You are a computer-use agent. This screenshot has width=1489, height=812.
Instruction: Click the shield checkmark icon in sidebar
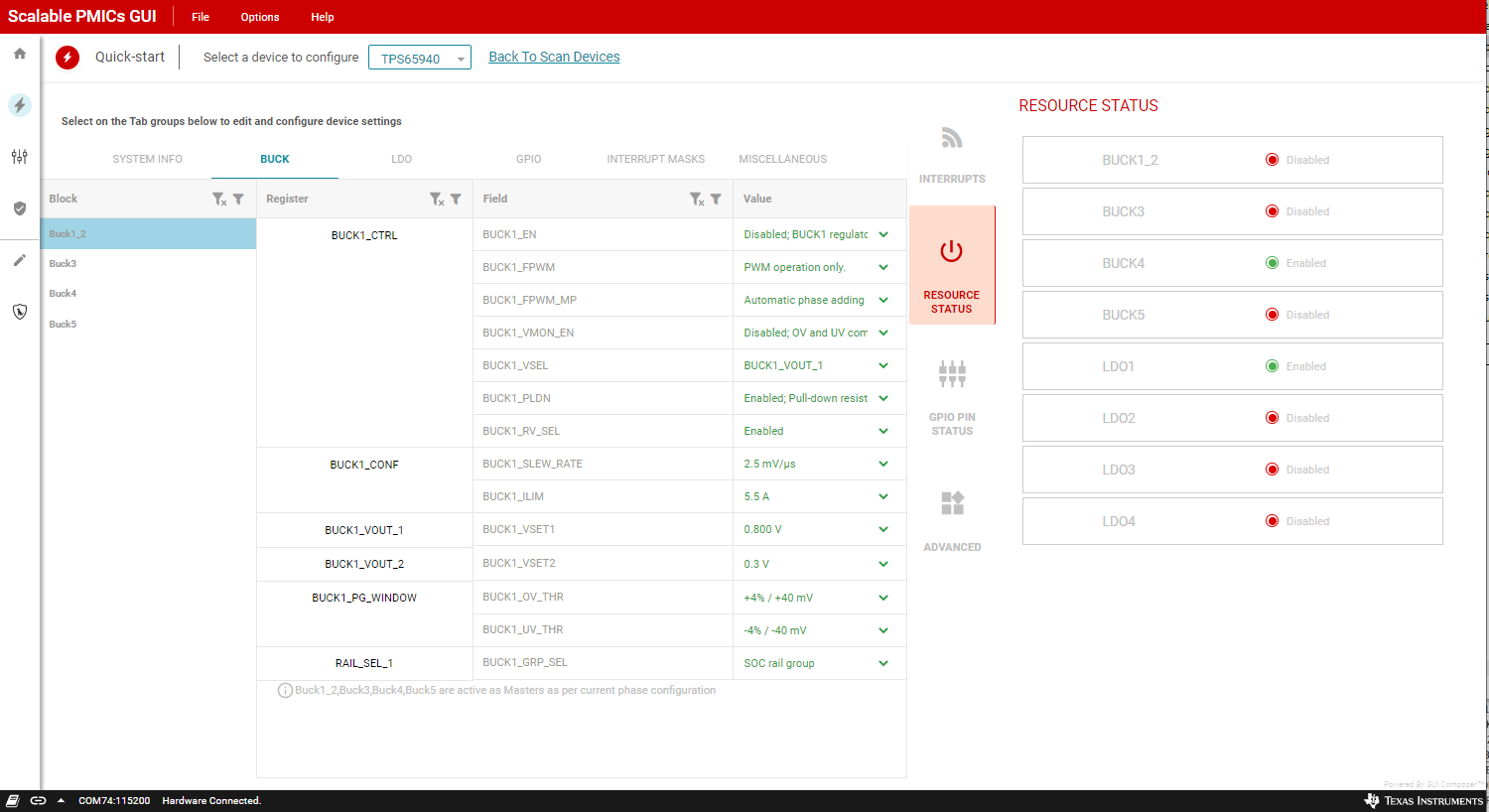(20, 208)
